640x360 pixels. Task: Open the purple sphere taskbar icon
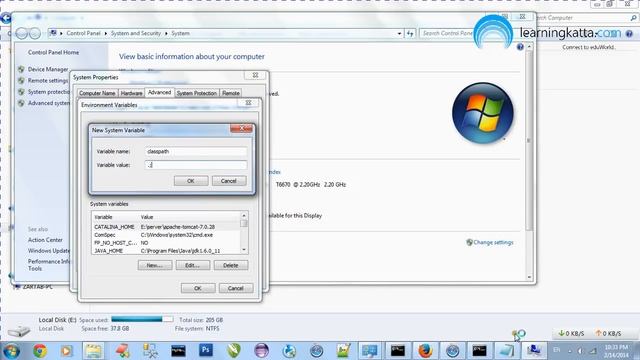coord(262,351)
